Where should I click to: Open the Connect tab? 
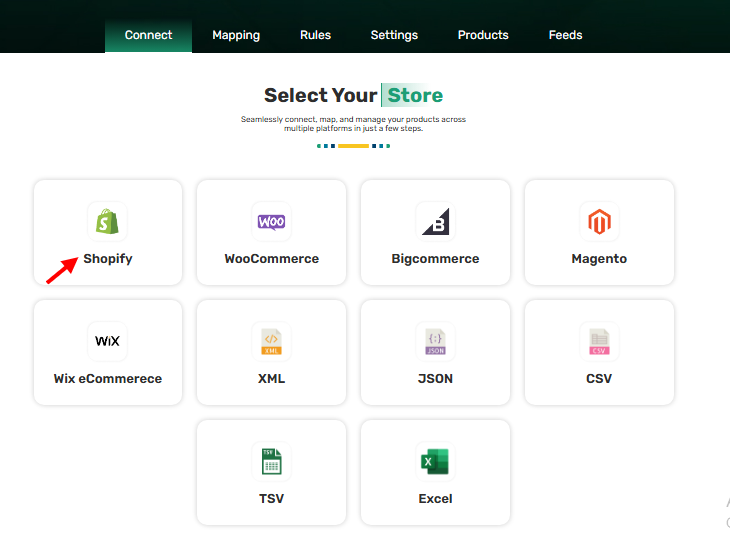(x=149, y=35)
